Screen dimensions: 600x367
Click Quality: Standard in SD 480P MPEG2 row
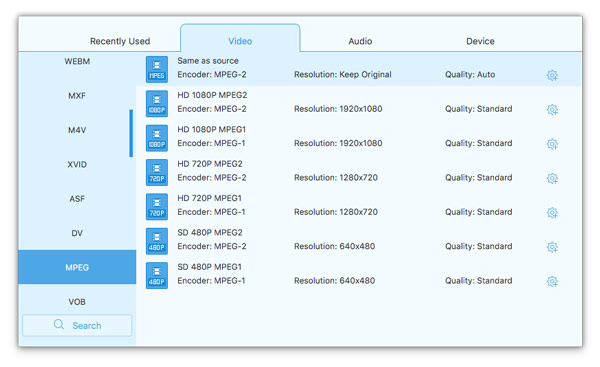[478, 246]
